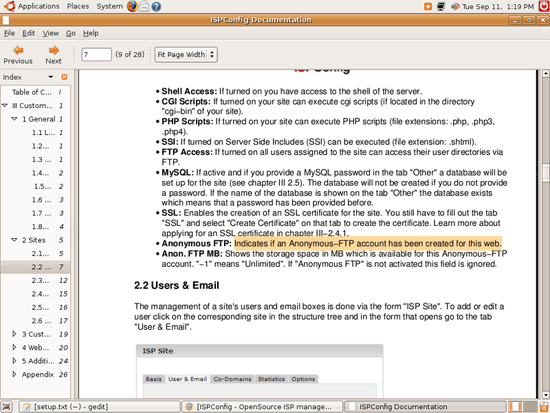Open the System menu in top panel
The width and height of the screenshot is (550, 413).
[110, 6]
